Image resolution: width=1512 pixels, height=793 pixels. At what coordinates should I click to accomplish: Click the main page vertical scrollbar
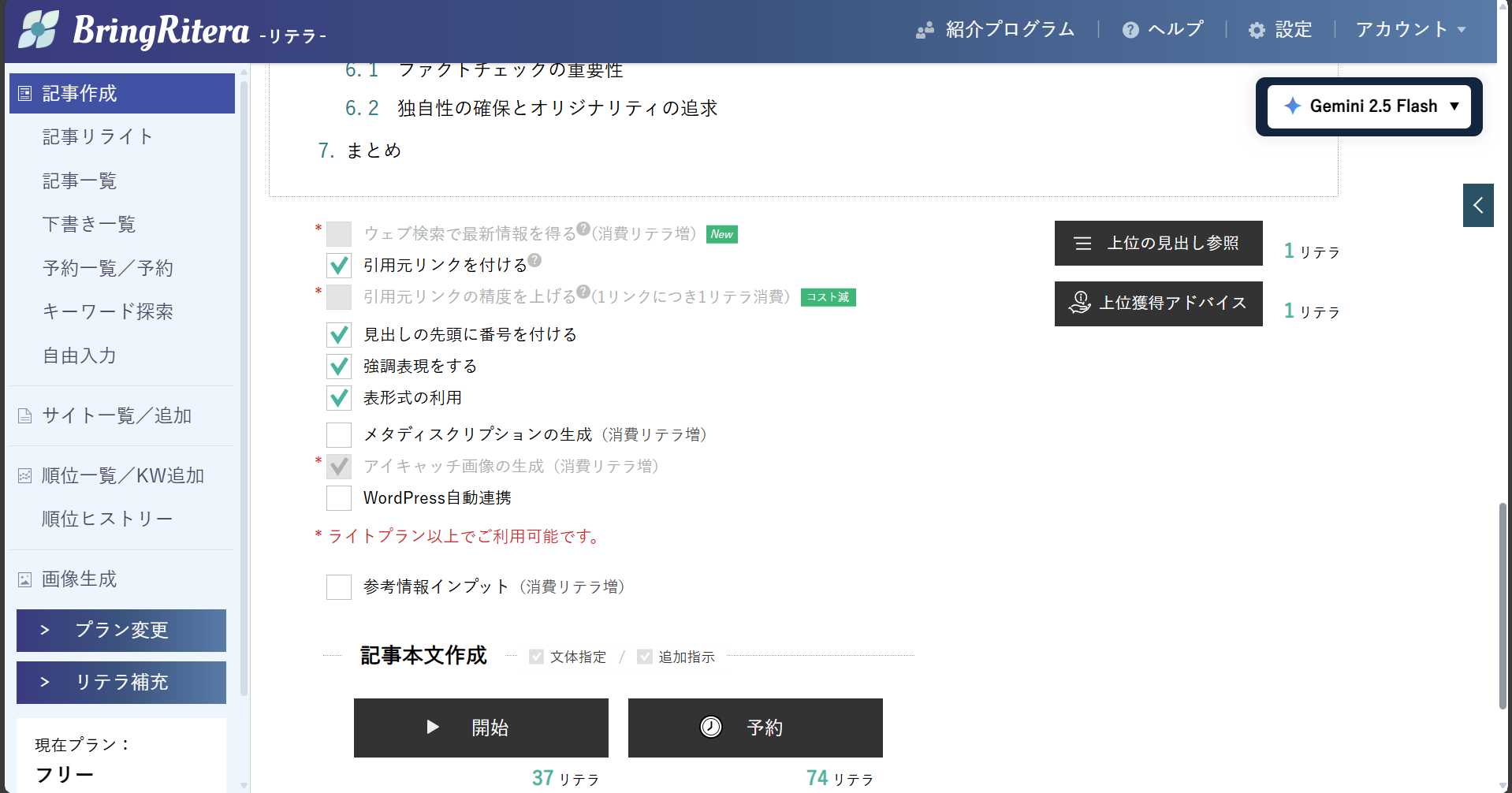click(1503, 605)
